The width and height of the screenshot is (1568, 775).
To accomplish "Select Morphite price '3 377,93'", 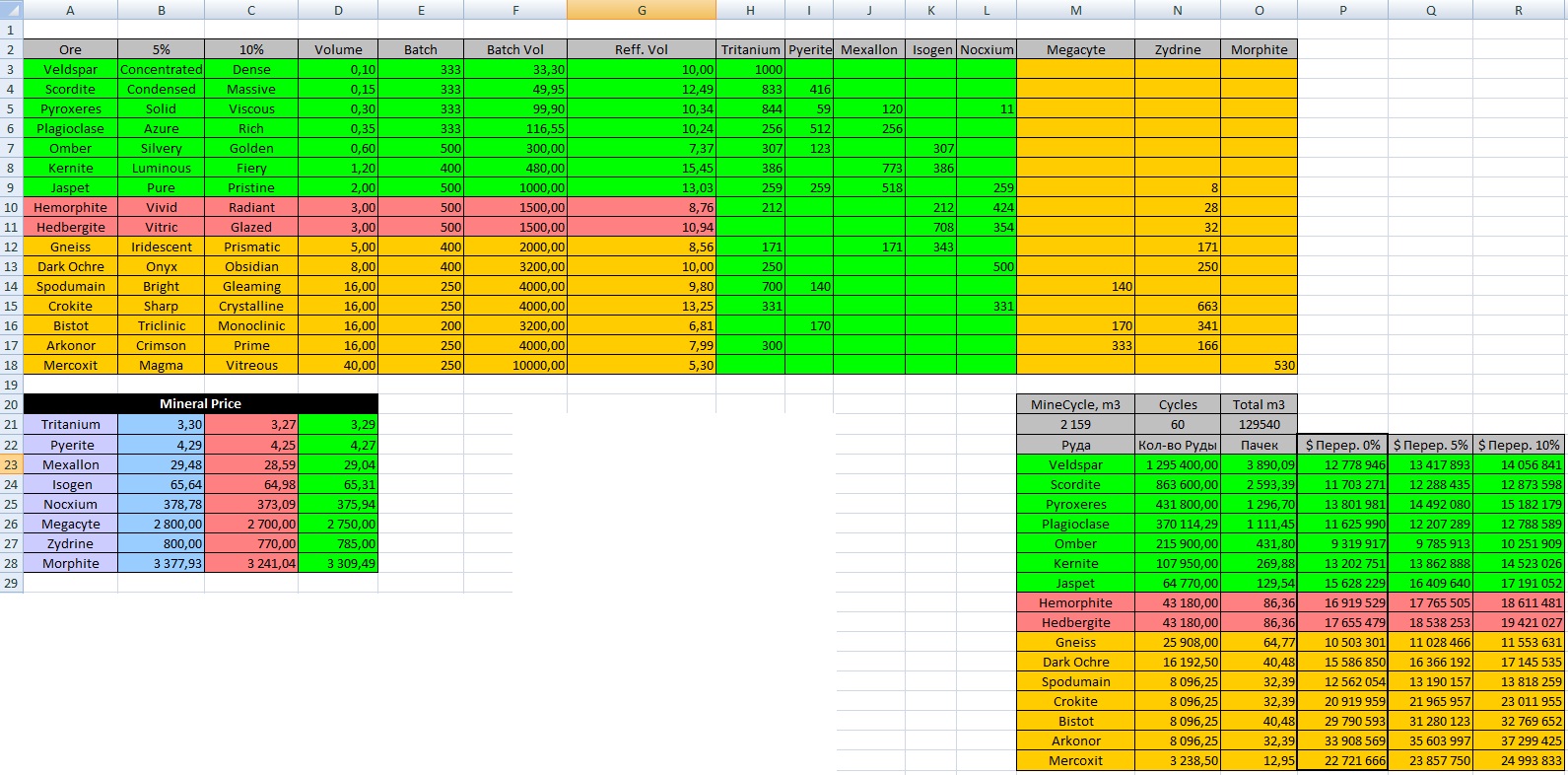I will point(161,563).
